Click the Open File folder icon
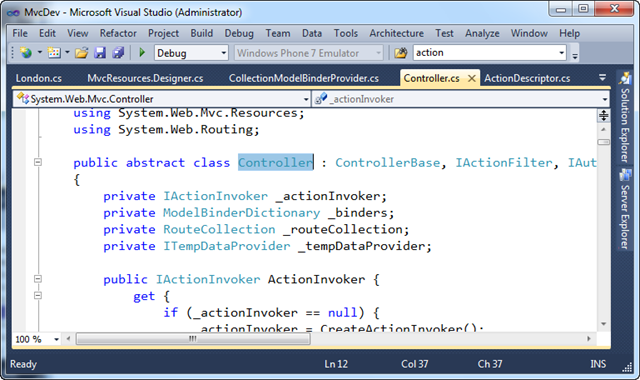The height and width of the screenshot is (380, 640). pyautogui.click(x=82, y=53)
